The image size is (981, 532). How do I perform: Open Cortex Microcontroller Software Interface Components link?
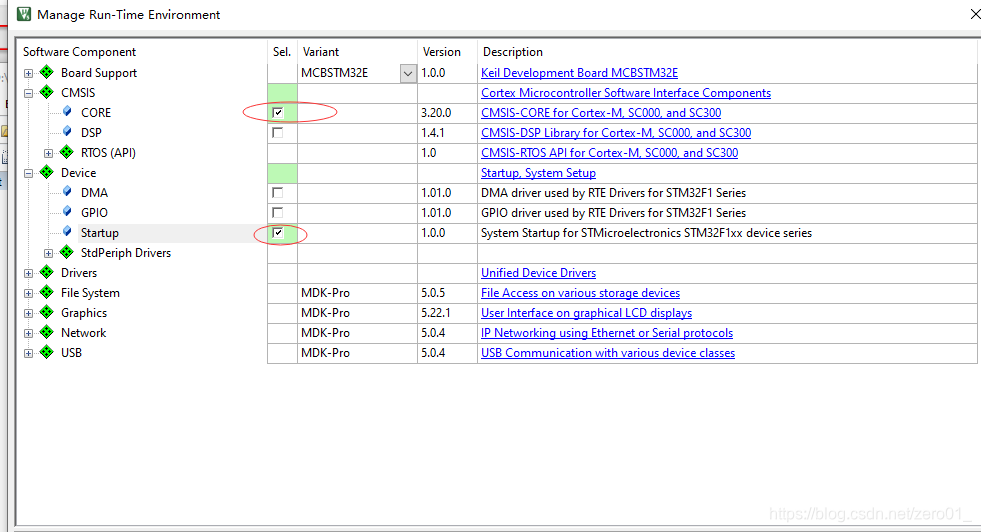coord(626,93)
